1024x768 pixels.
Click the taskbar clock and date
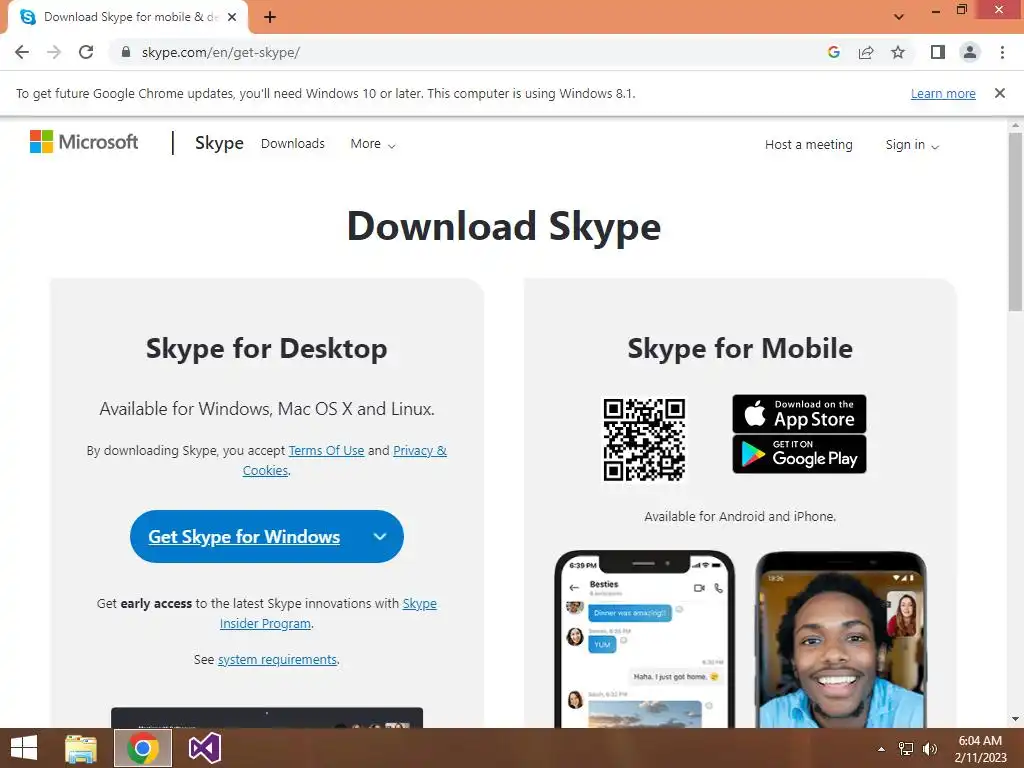coord(980,749)
